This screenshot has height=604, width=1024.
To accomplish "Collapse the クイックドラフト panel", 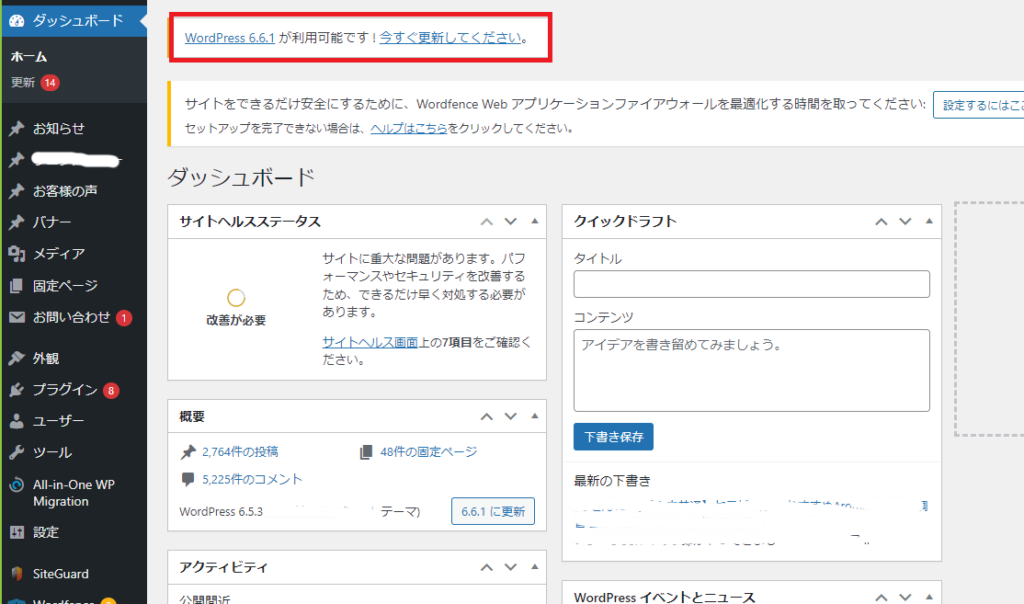I will coord(929,221).
